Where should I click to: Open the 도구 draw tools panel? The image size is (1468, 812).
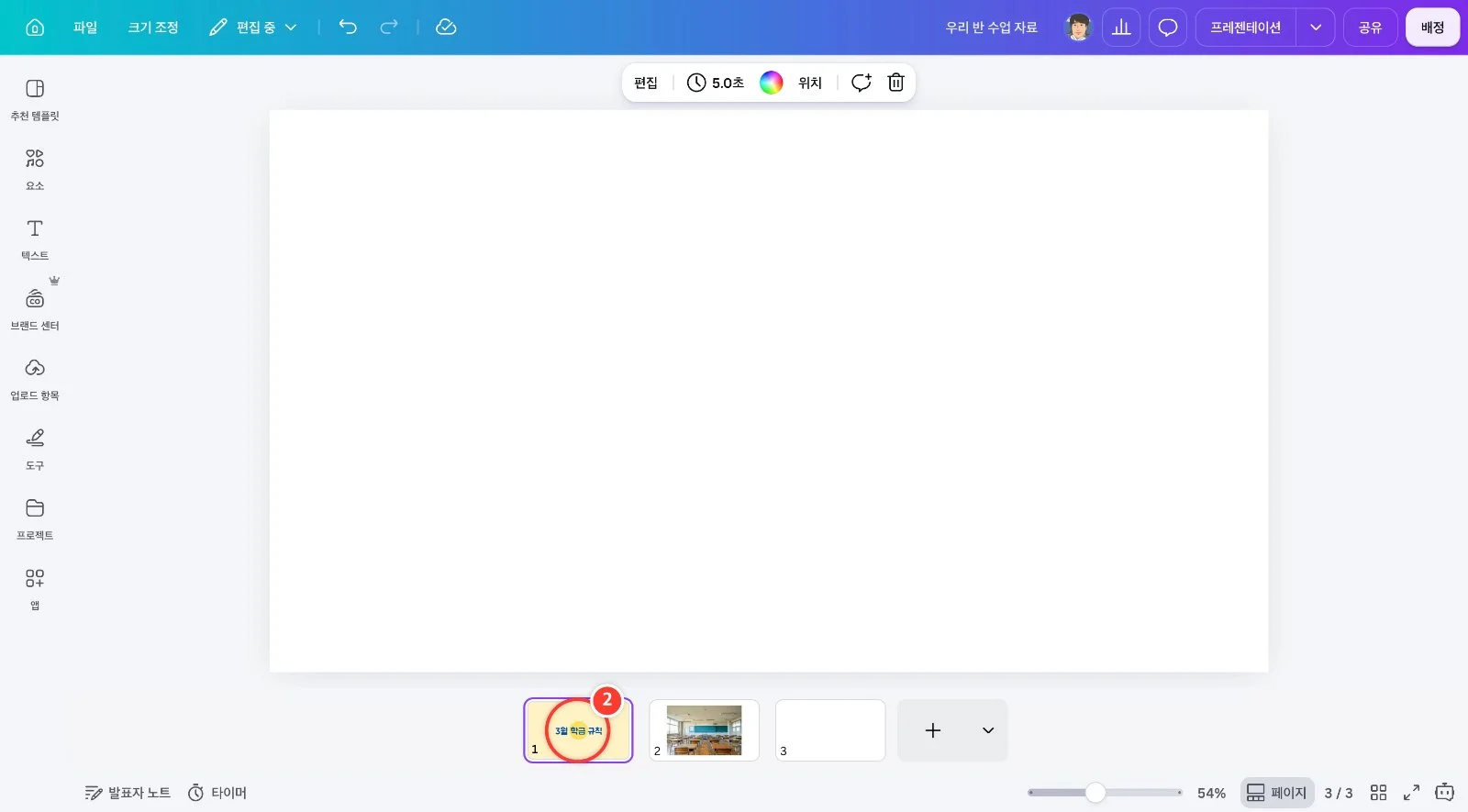[x=35, y=450]
